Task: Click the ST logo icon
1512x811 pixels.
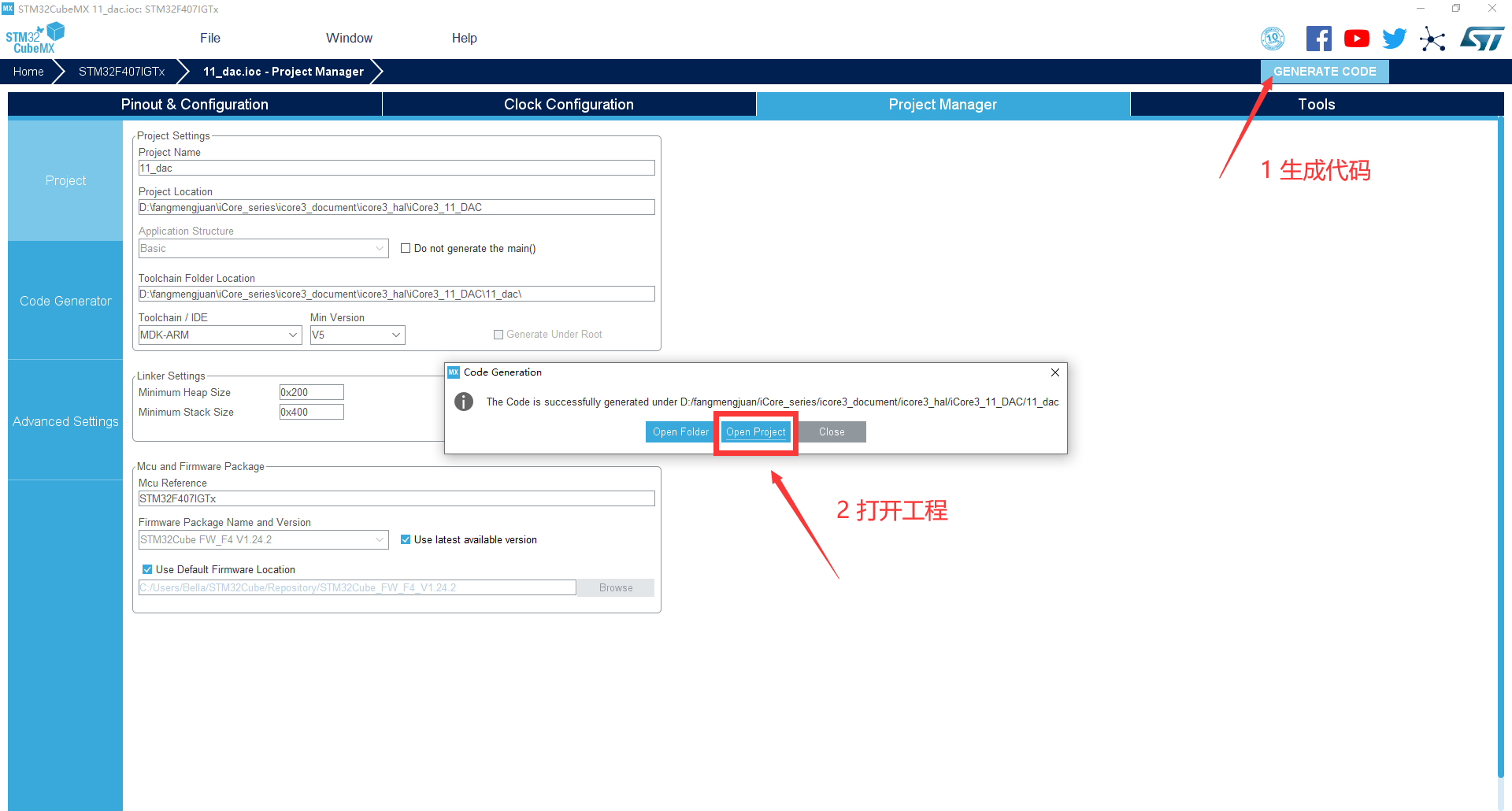Action: click(x=1481, y=39)
